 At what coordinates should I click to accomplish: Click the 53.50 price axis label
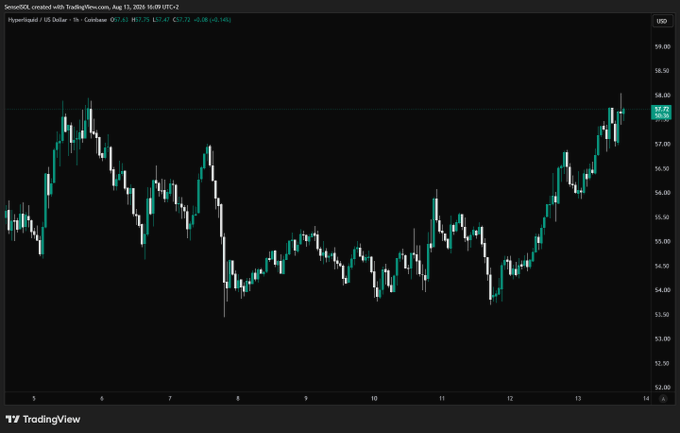tap(662, 315)
